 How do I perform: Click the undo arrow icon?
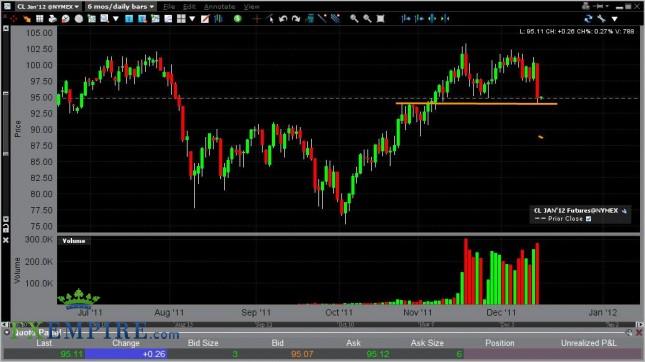[x=283, y=19]
